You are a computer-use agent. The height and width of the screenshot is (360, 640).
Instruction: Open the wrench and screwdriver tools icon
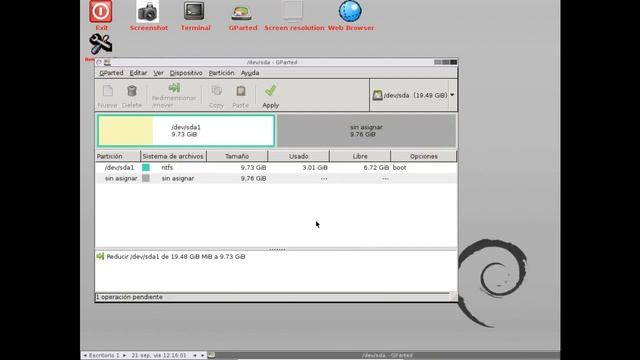click(x=100, y=44)
